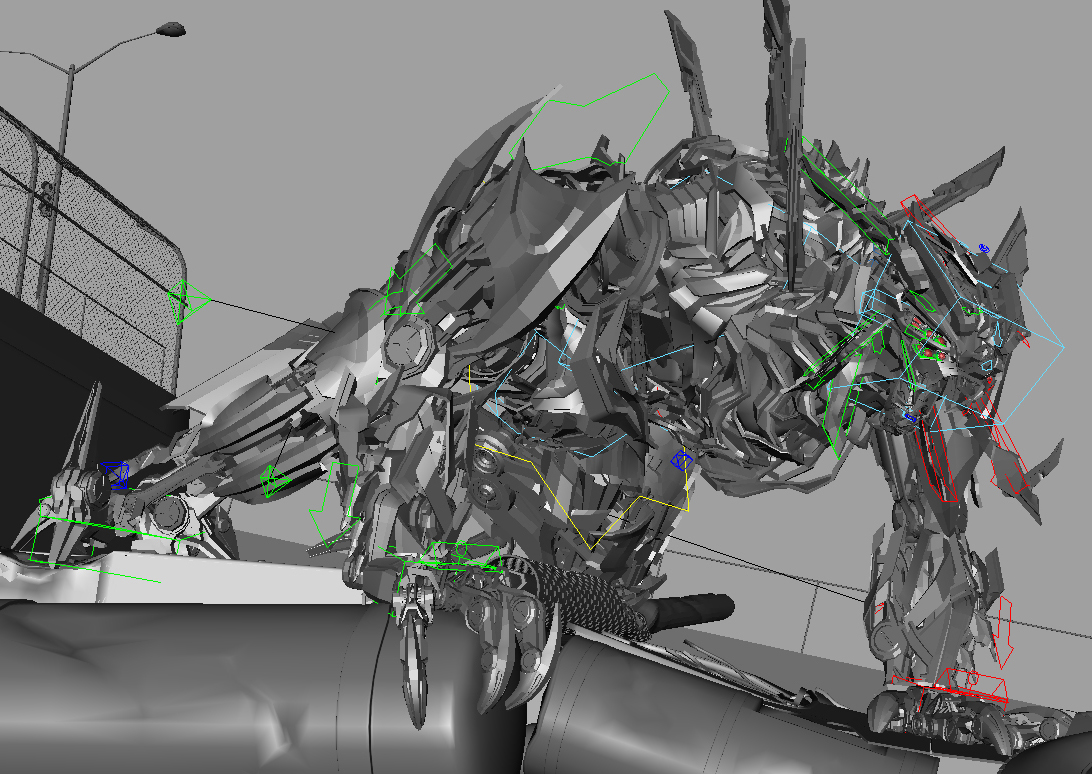Click the small blue control under the chin
The height and width of the screenshot is (774, 1092).
tap(909, 415)
